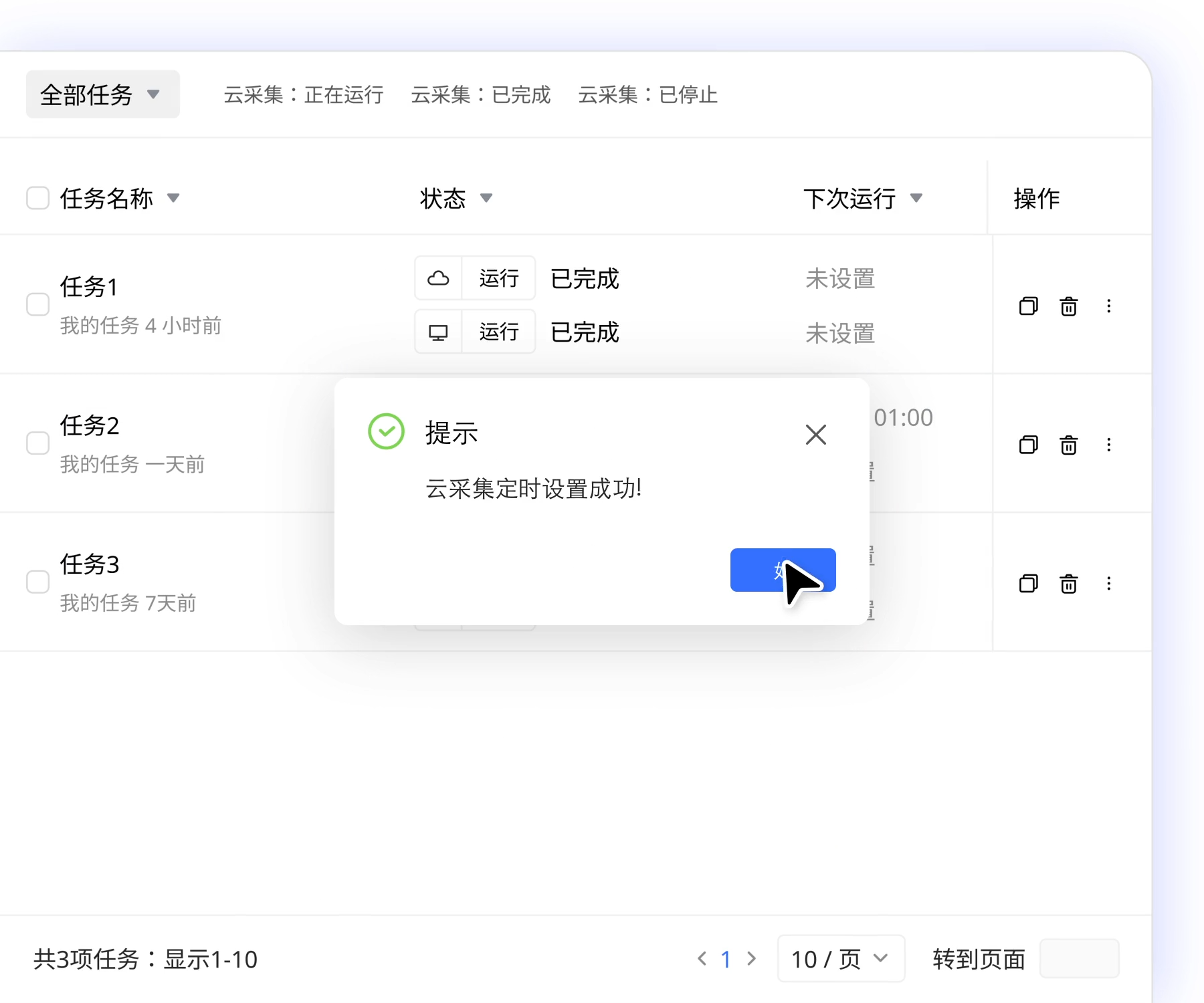Click the 任务3 task name
The image size is (1204, 1003).
[x=90, y=564]
